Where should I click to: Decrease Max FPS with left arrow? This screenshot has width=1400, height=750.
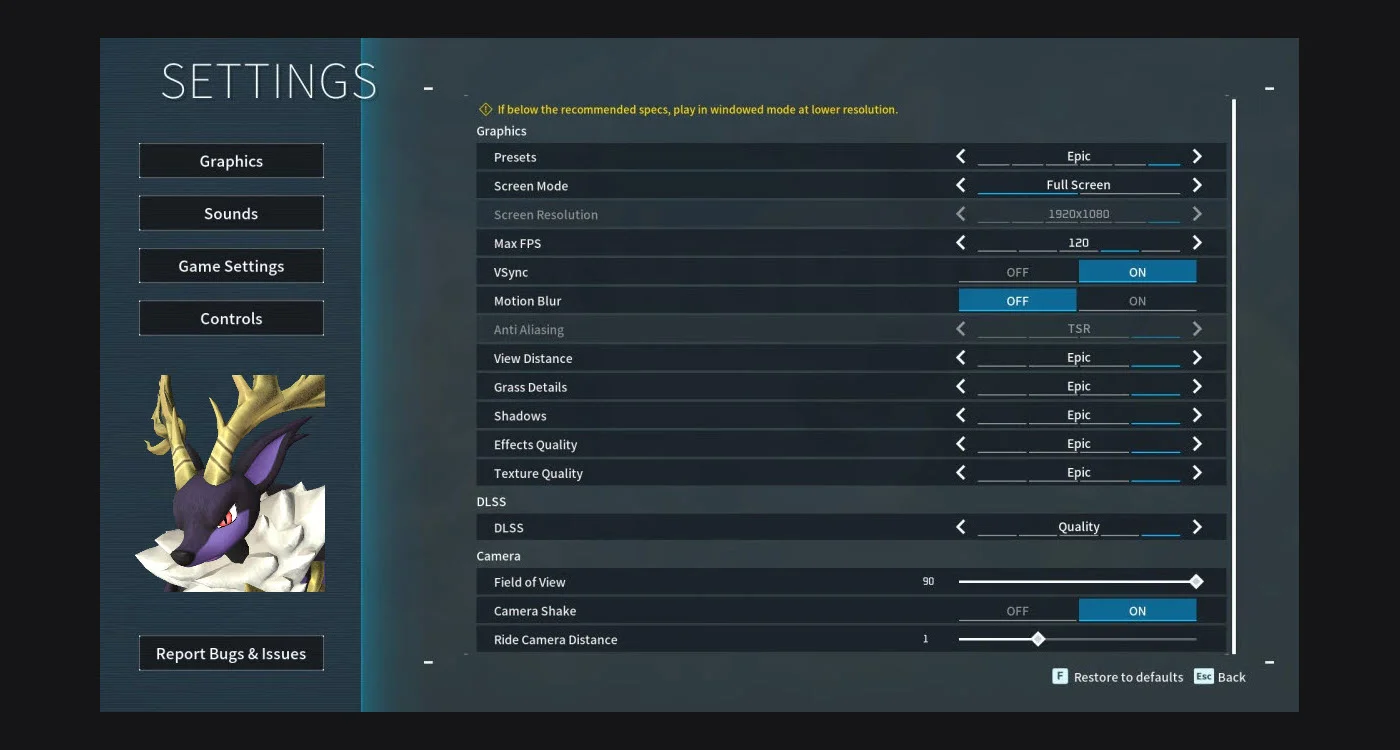961,243
